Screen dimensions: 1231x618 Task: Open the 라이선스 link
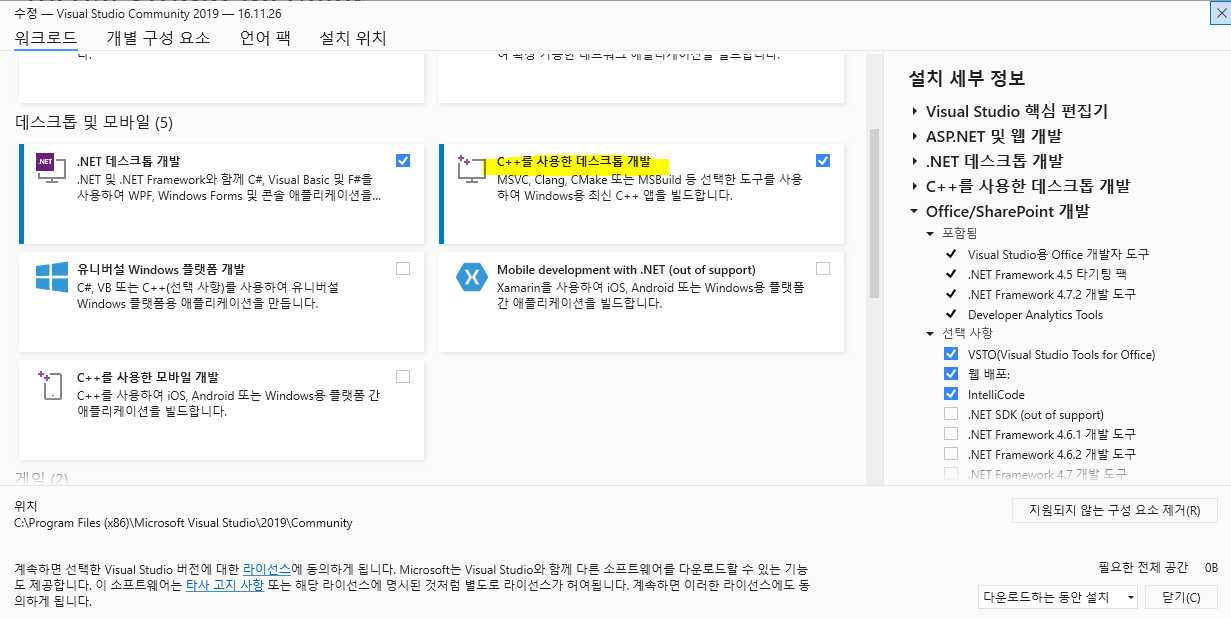click(267, 568)
